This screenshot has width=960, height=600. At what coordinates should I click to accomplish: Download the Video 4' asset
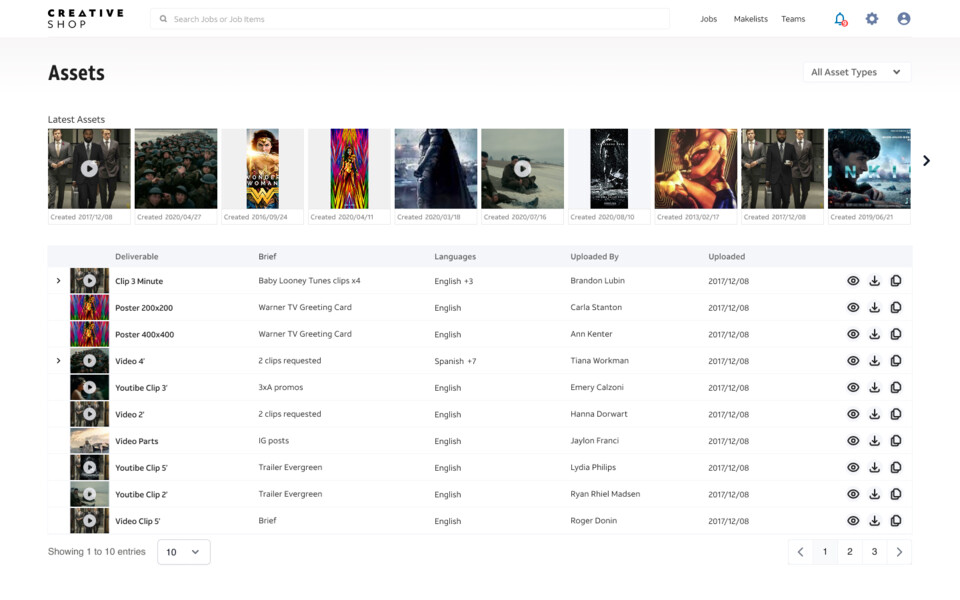(x=874, y=361)
